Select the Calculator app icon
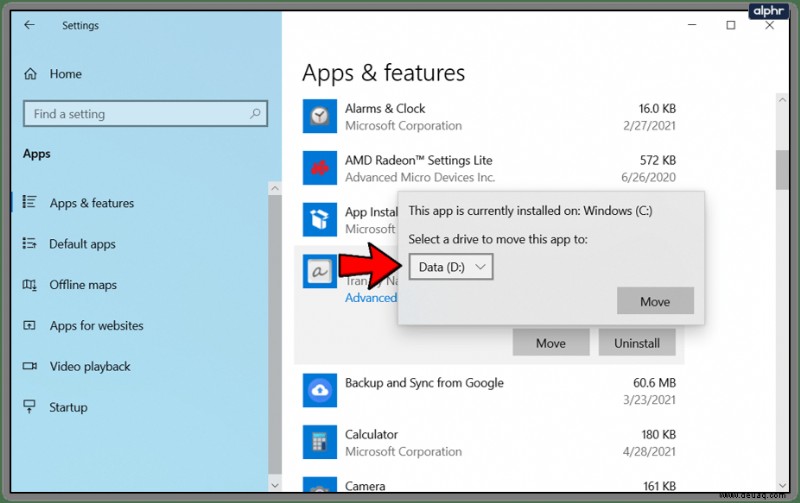Viewport: 800px width, 503px height. click(319, 442)
